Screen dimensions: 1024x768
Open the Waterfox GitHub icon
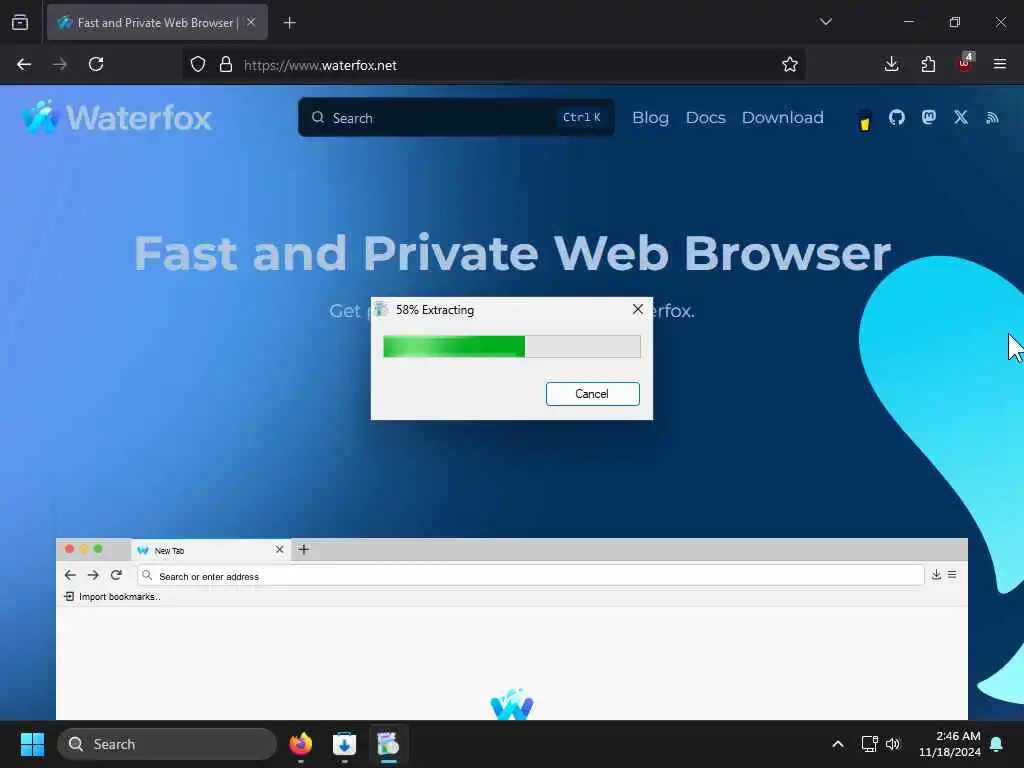coord(897,118)
